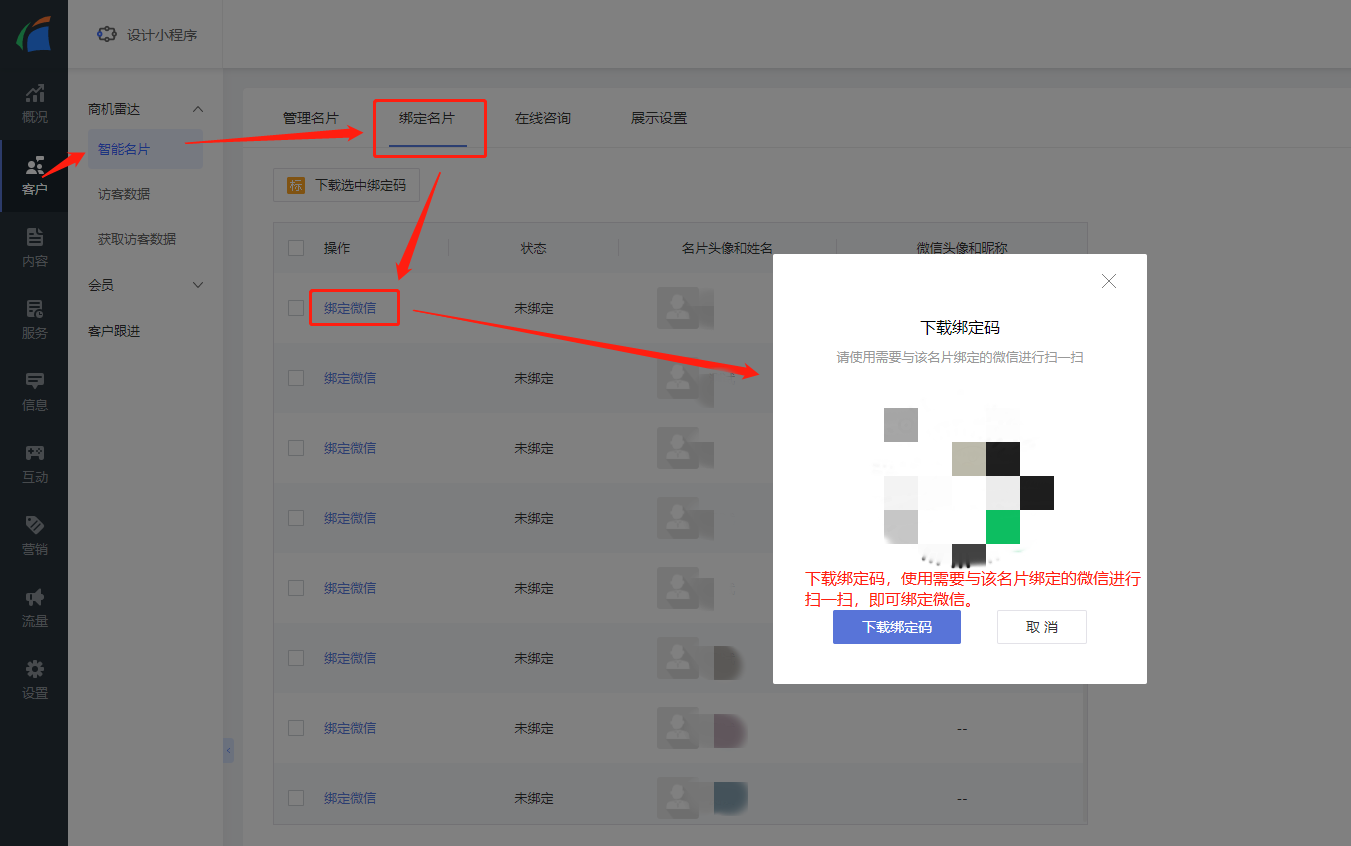The width and height of the screenshot is (1351, 846).
Task: Click 未绑定 status in the last row
Action: click(x=534, y=798)
